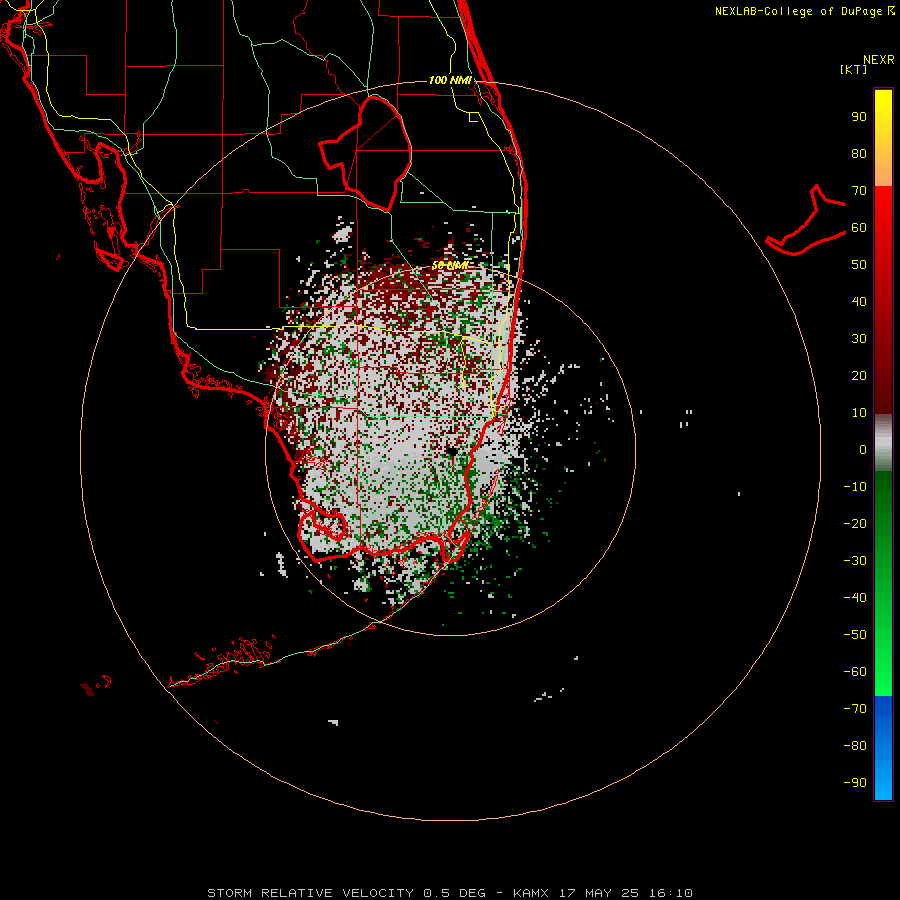Select the -60 knot scale value
The height and width of the screenshot is (900, 900).
click(x=855, y=672)
